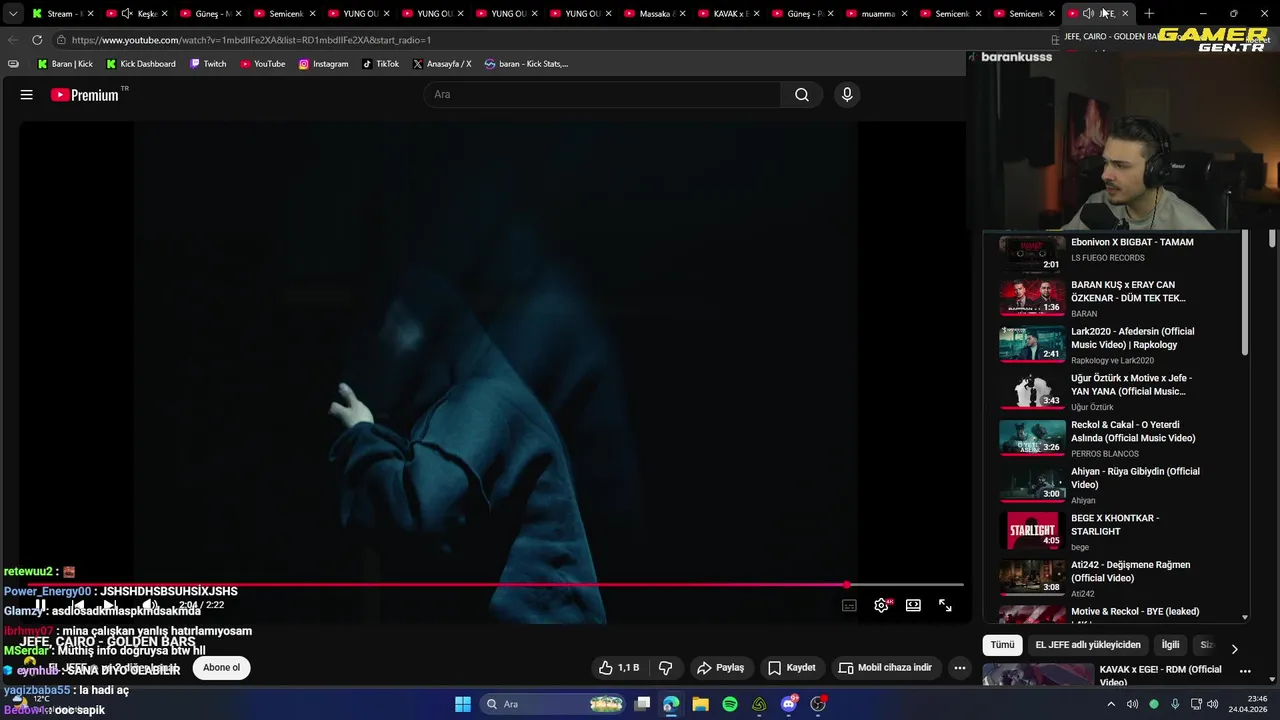The width and height of the screenshot is (1280, 720).
Task: Mute the player volume icon
Action: coord(148,605)
